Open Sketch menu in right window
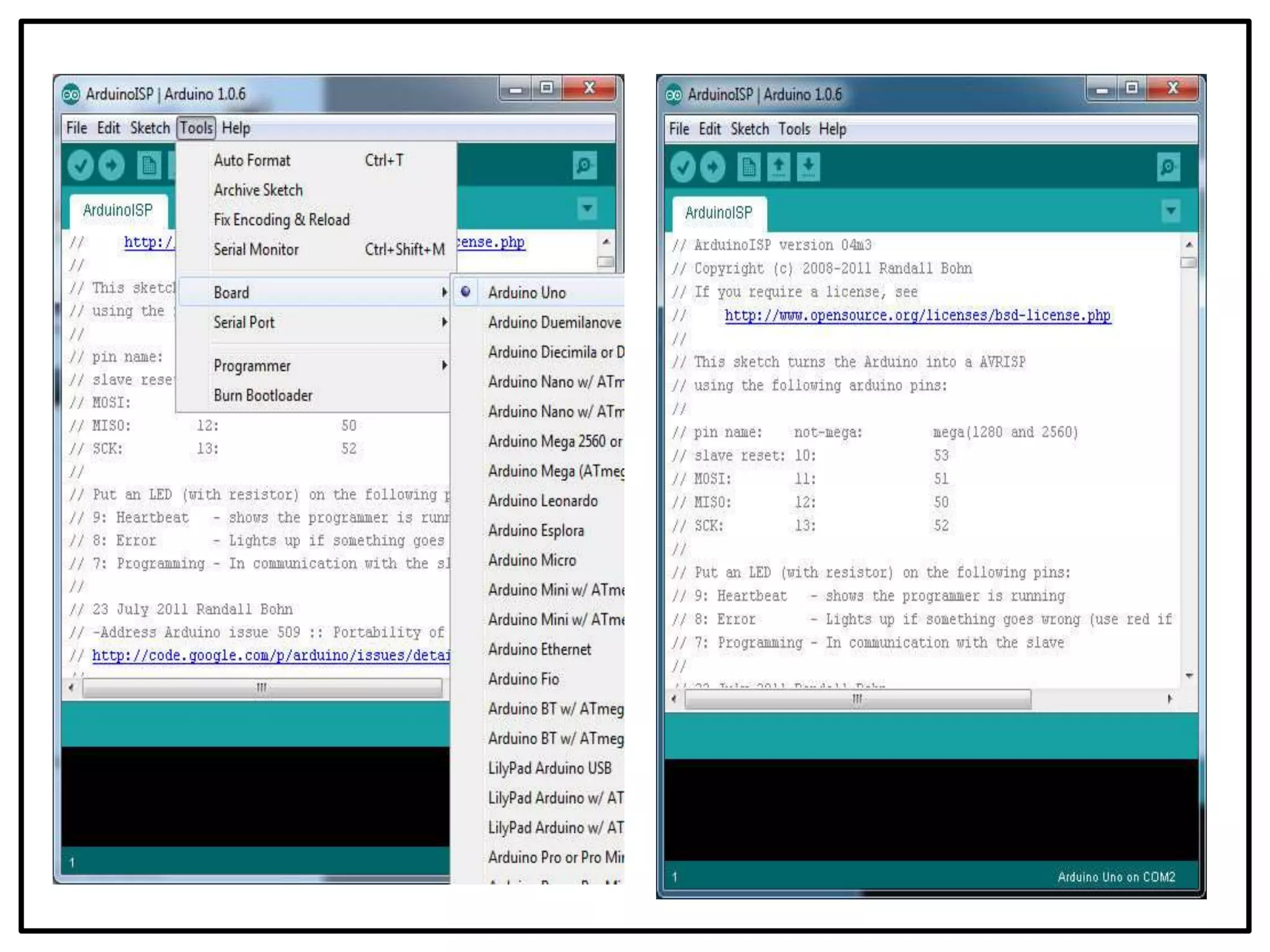The width and height of the screenshot is (1270, 952). (749, 129)
